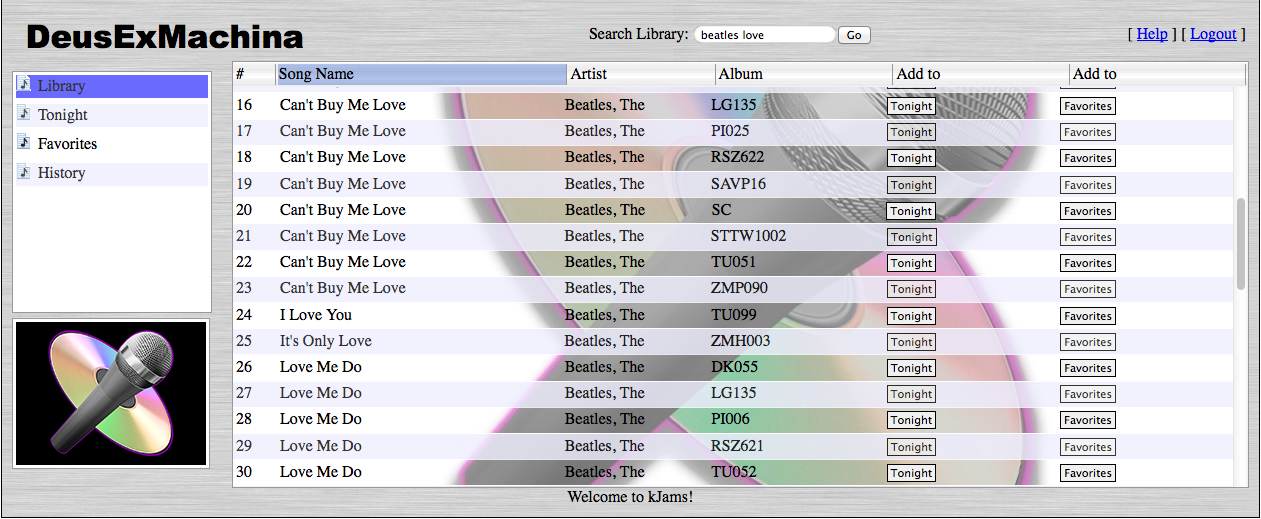The width and height of the screenshot is (1261, 519).
Task: Click the song list vertical scrollbar
Action: (1241, 244)
